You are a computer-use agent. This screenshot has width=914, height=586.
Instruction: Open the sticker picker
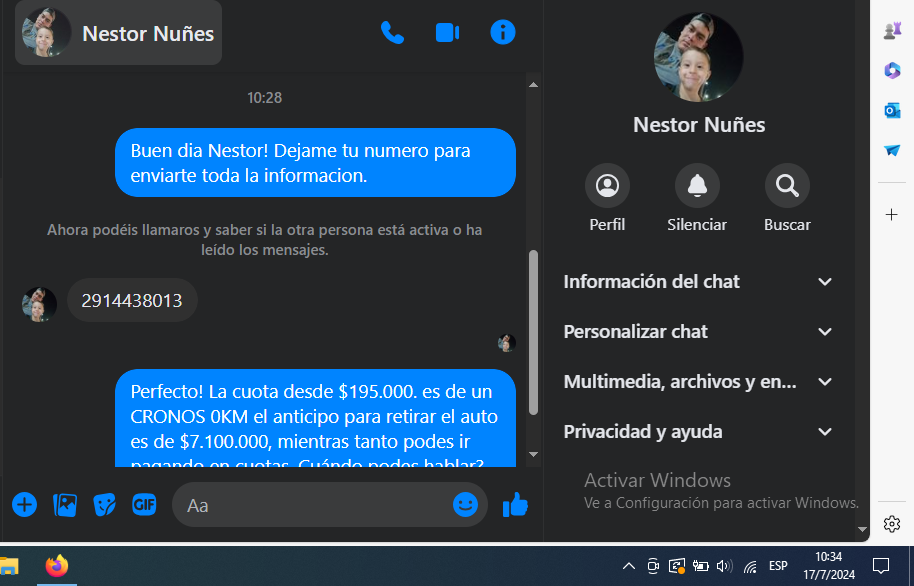tap(104, 505)
